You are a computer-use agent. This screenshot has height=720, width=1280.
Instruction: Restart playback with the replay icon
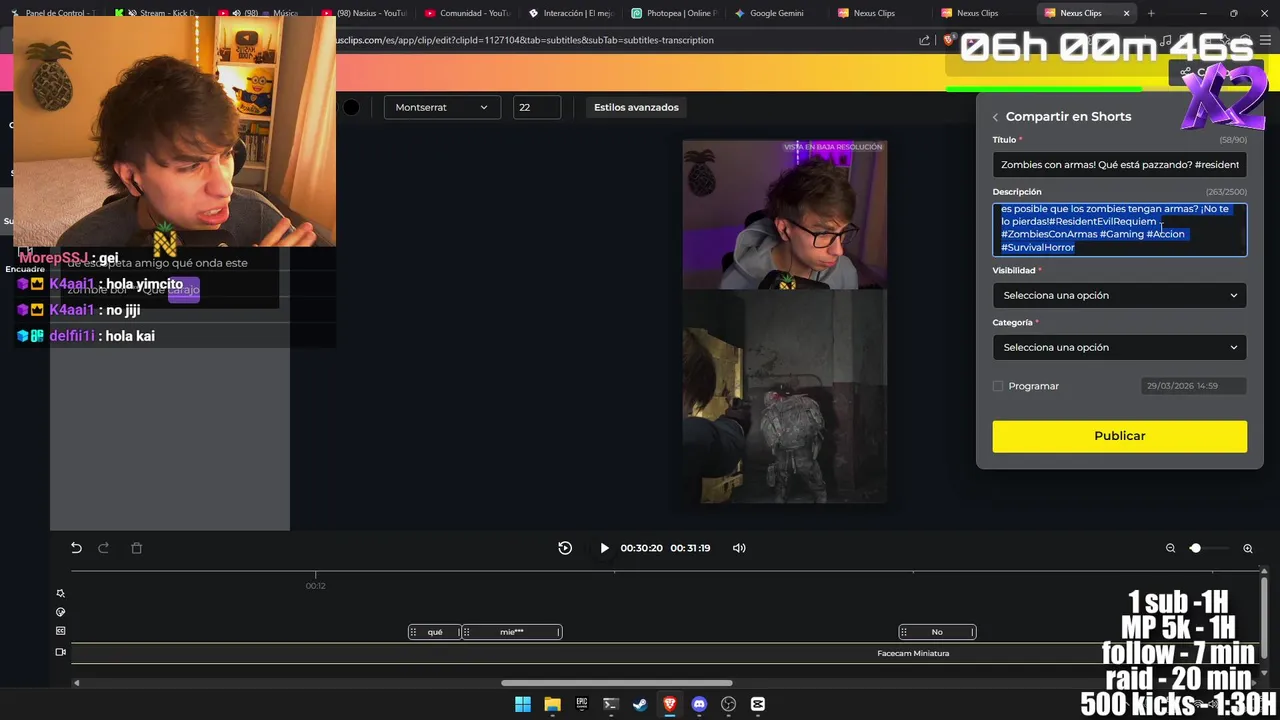point(565,548)
